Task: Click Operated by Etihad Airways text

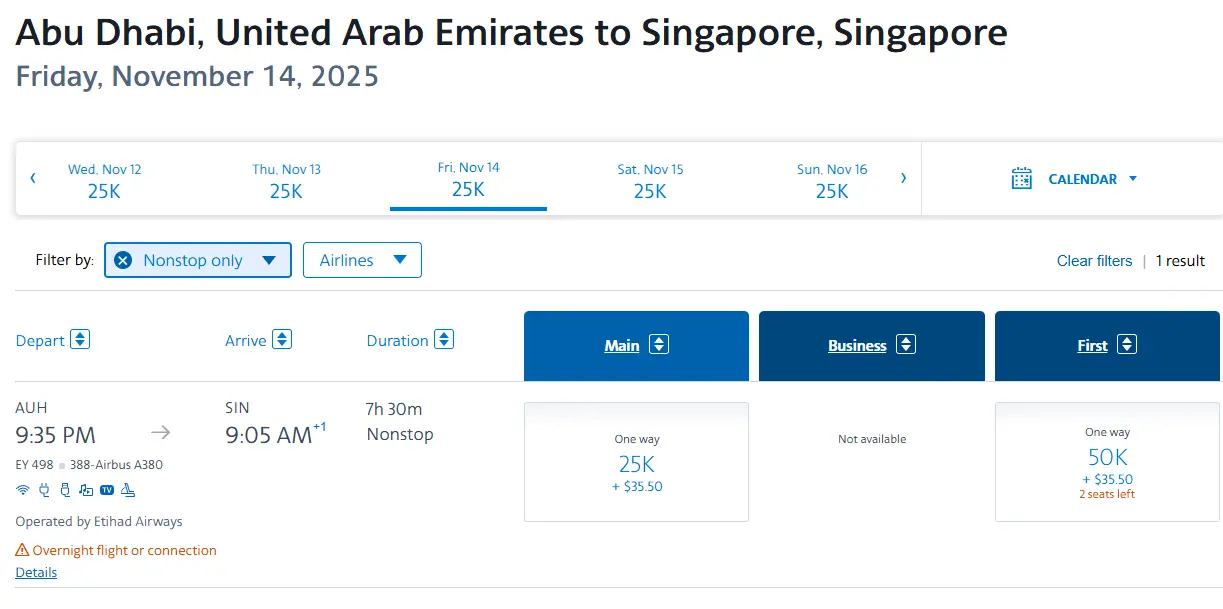Action: 99,522
